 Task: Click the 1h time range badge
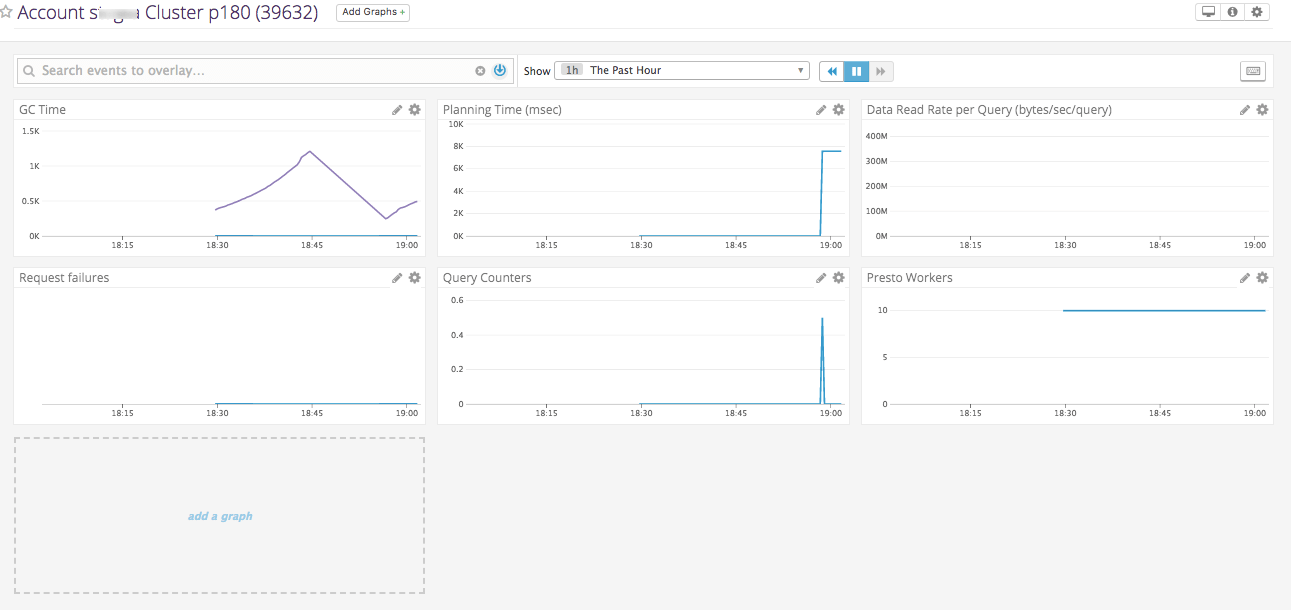[x=571, y=70]
